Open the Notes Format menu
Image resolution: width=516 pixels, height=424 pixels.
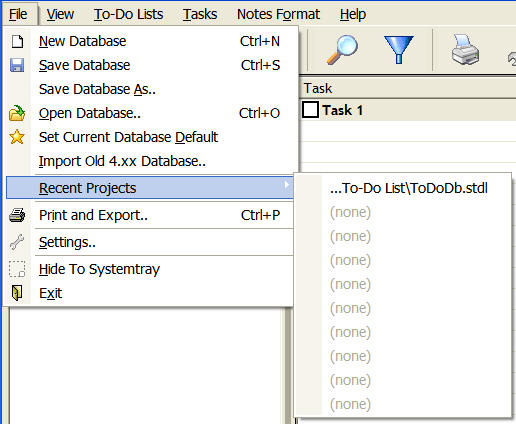278,14
